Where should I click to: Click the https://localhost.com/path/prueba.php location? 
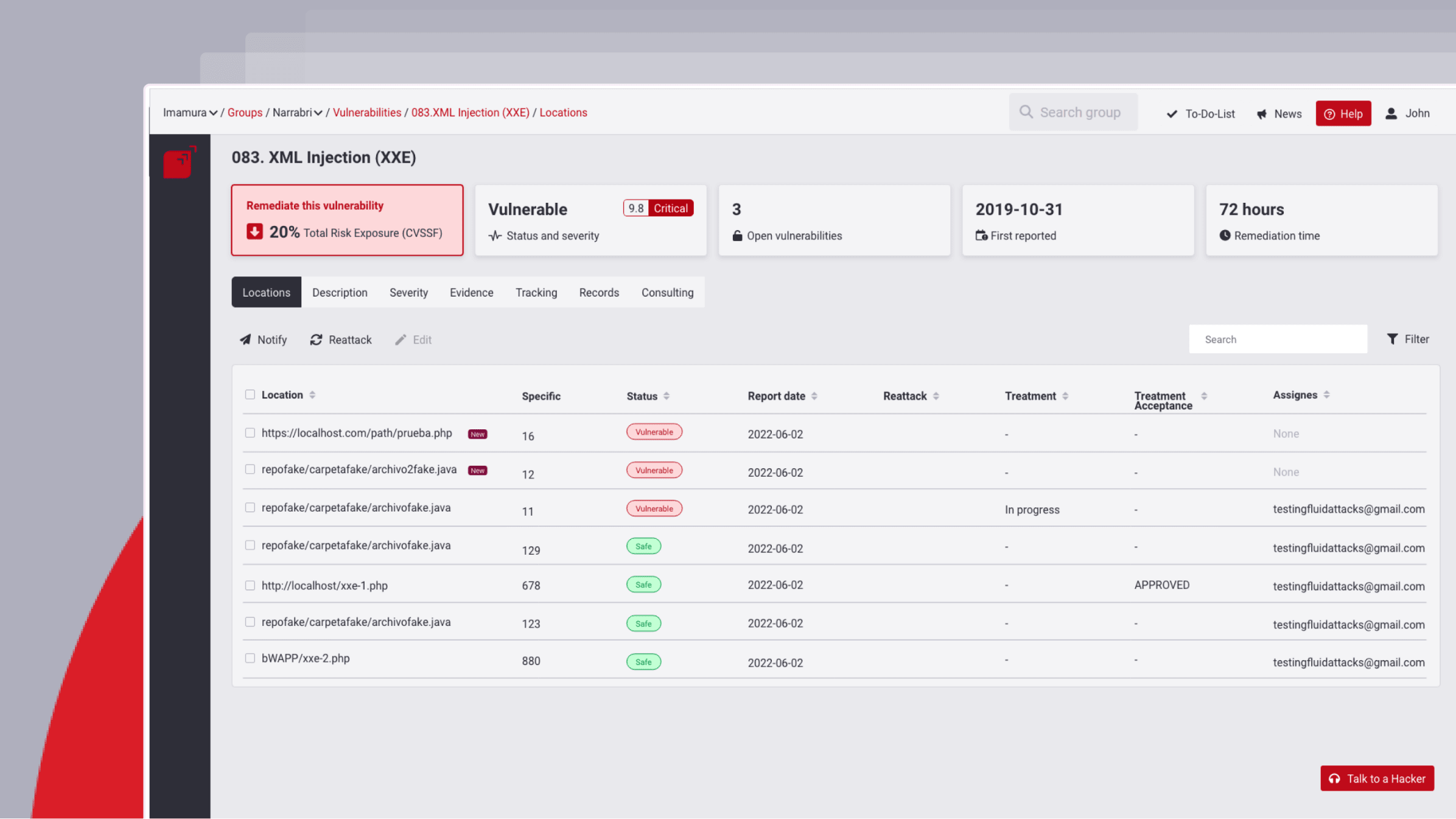[x=357, y=433]
